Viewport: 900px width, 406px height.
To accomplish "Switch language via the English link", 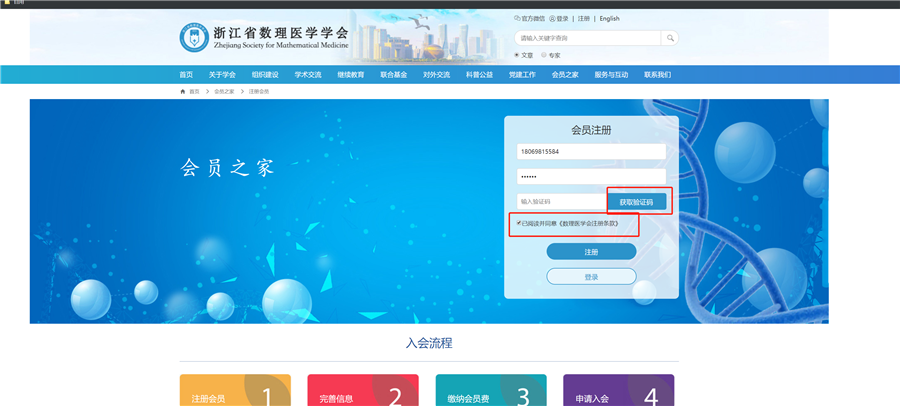I will point(609,18).
